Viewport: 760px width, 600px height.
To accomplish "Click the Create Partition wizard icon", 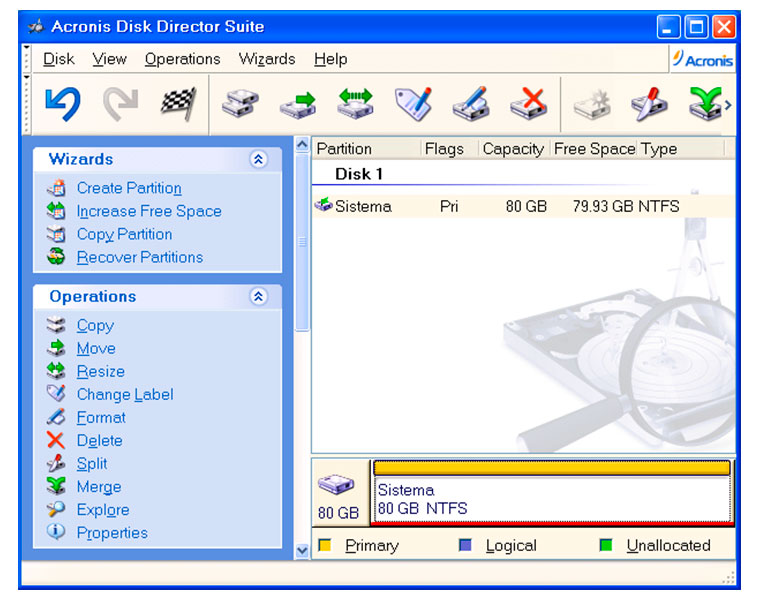I will tap(56, 188).
